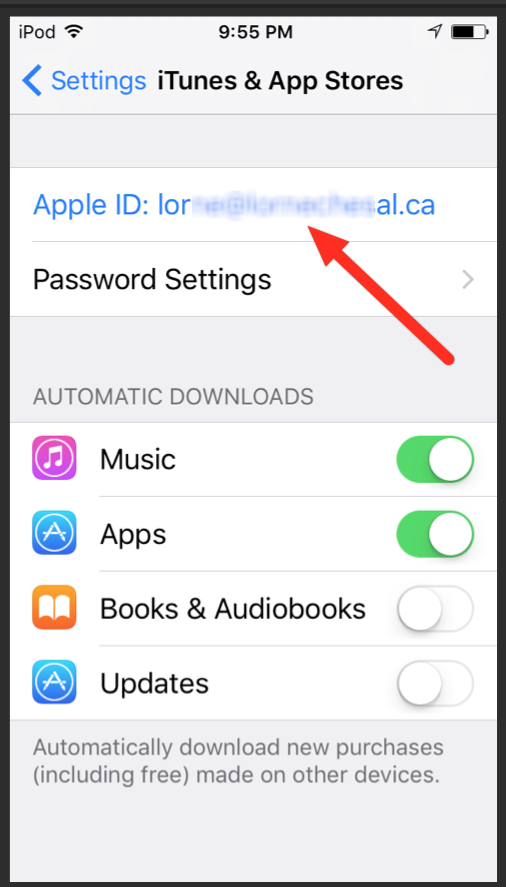Tap the Updates App Store icon

pyautogui.click(x=54, y=682)
